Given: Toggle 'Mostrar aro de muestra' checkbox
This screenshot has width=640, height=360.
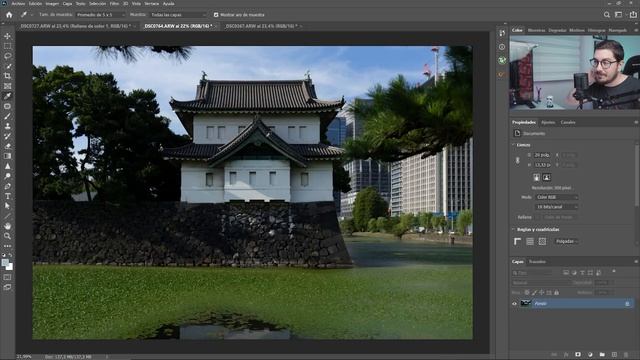Looking at the screenshot, I should click(x=216, y=15).
